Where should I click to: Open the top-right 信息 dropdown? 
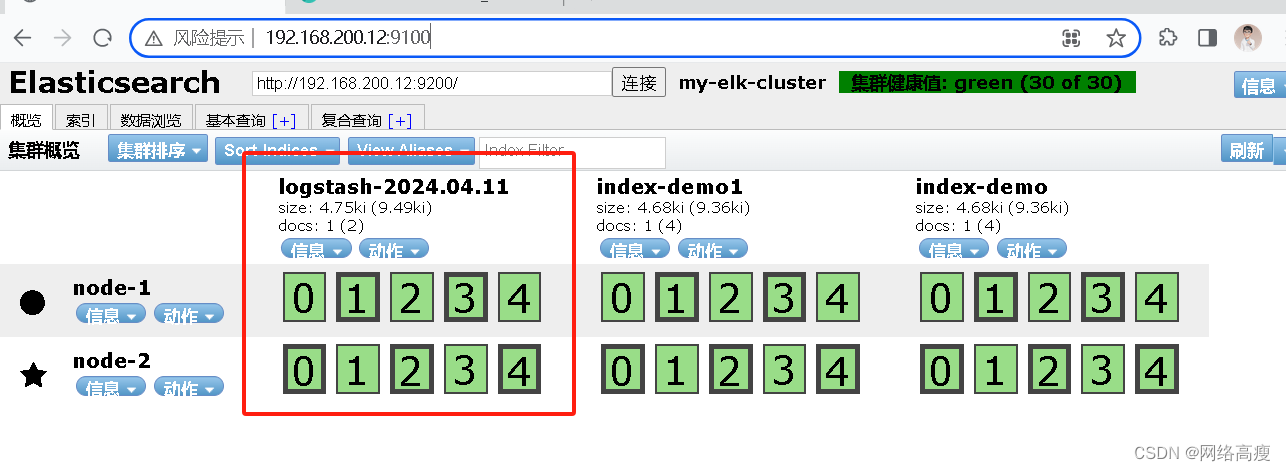click(1260, 86)
